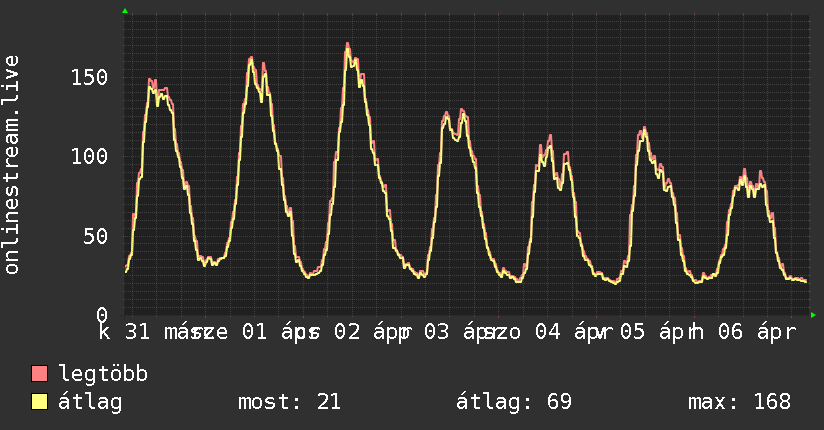This screenshot has width=824, height=430.
Task: Click the green arrow atop the y-axis
Action: (125, 11)
